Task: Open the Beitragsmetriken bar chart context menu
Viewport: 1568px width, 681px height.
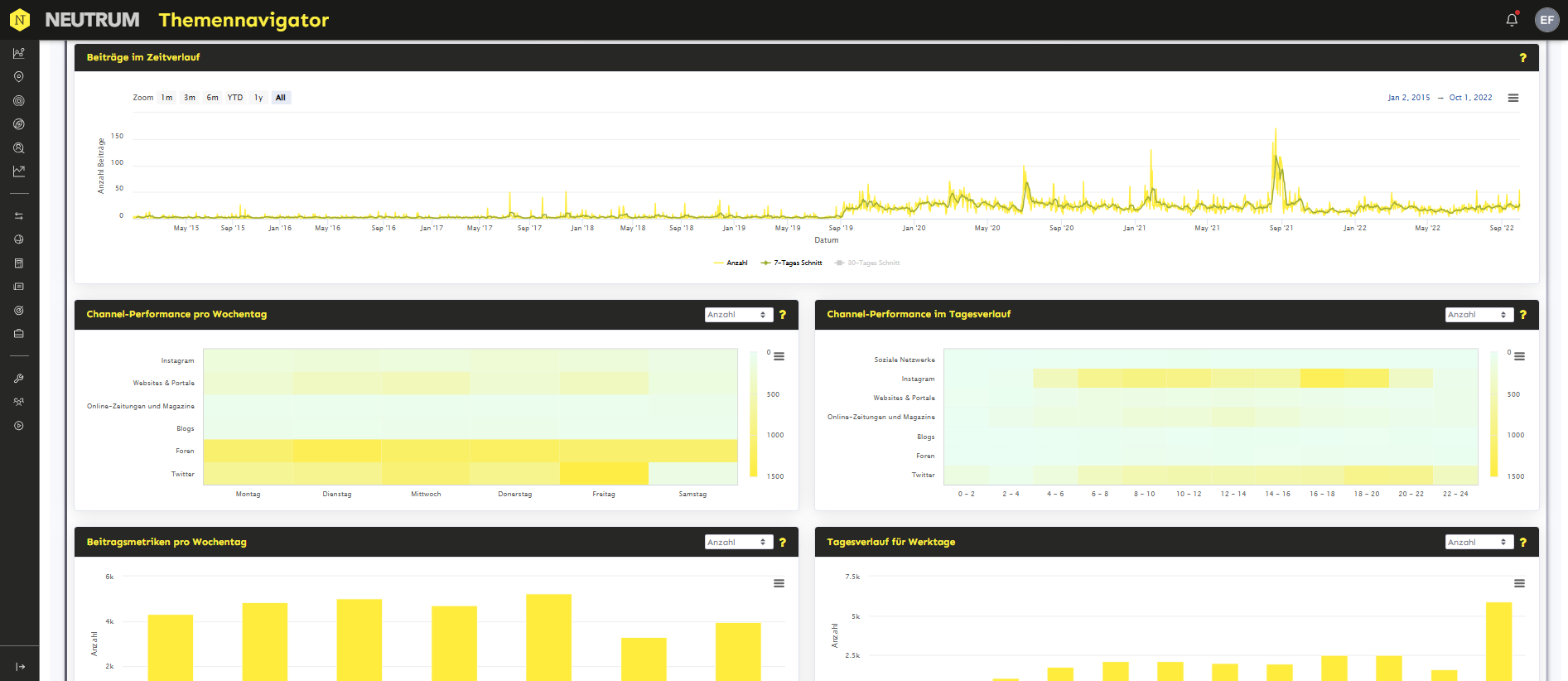Action: tap(779, 583)
